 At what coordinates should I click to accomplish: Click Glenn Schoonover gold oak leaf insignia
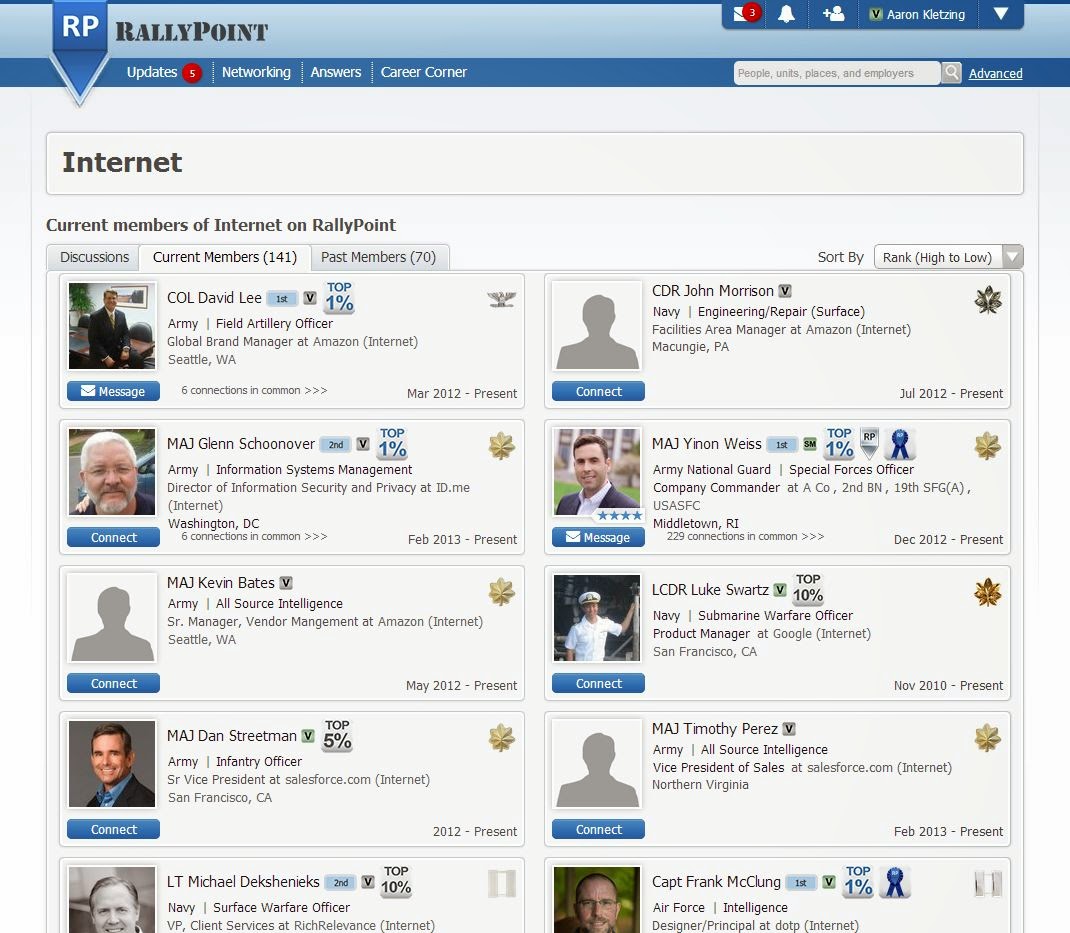pyautogui.click(x=502, y=446)
